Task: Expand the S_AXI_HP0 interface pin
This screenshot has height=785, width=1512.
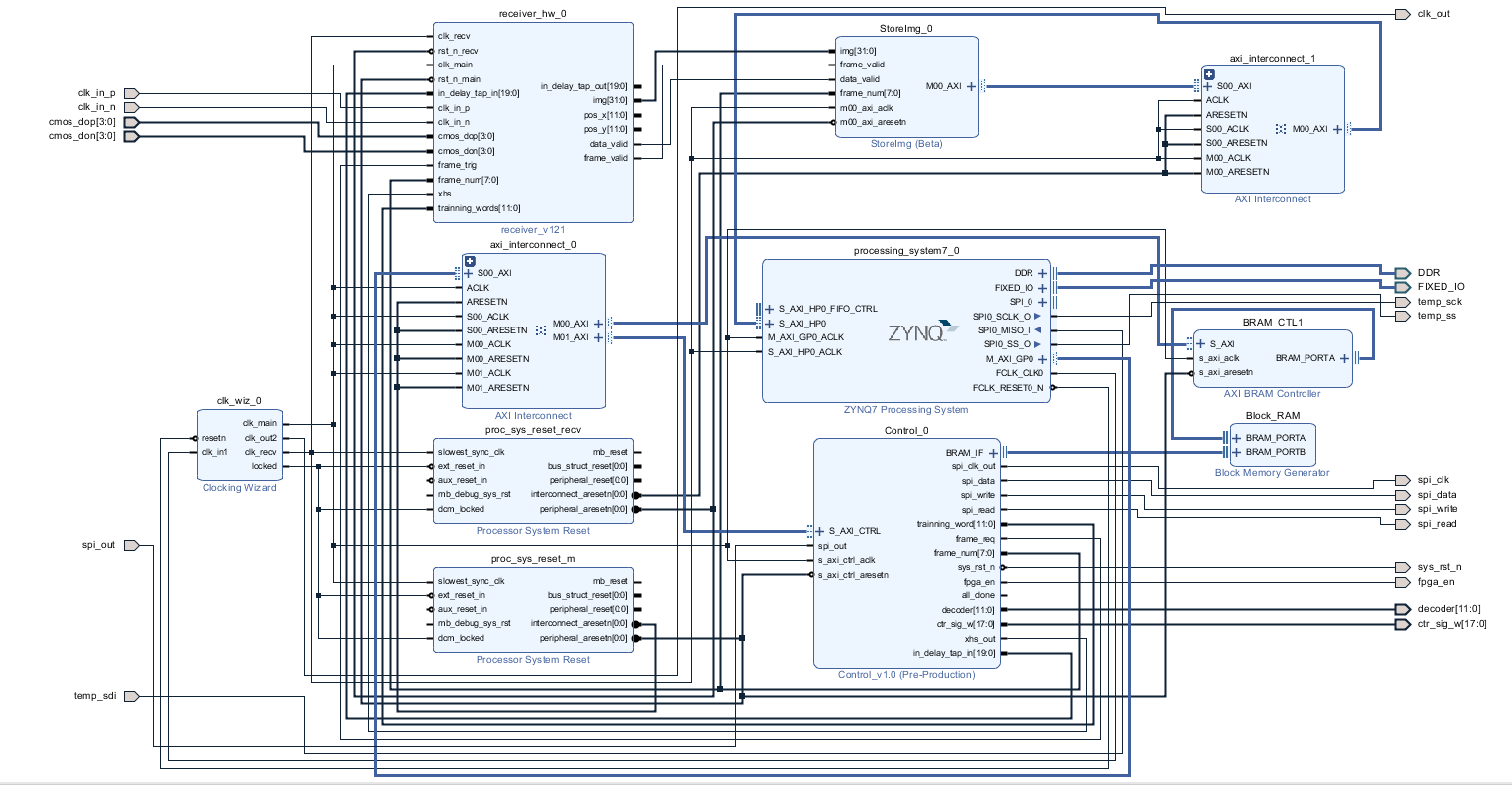Action: [770, 324]
